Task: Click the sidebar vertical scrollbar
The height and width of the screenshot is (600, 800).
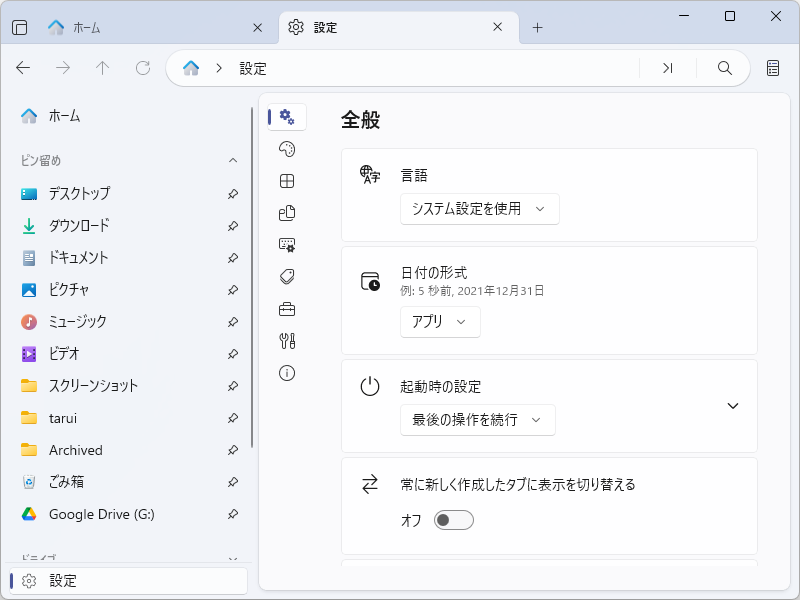Action: point(252,278)
